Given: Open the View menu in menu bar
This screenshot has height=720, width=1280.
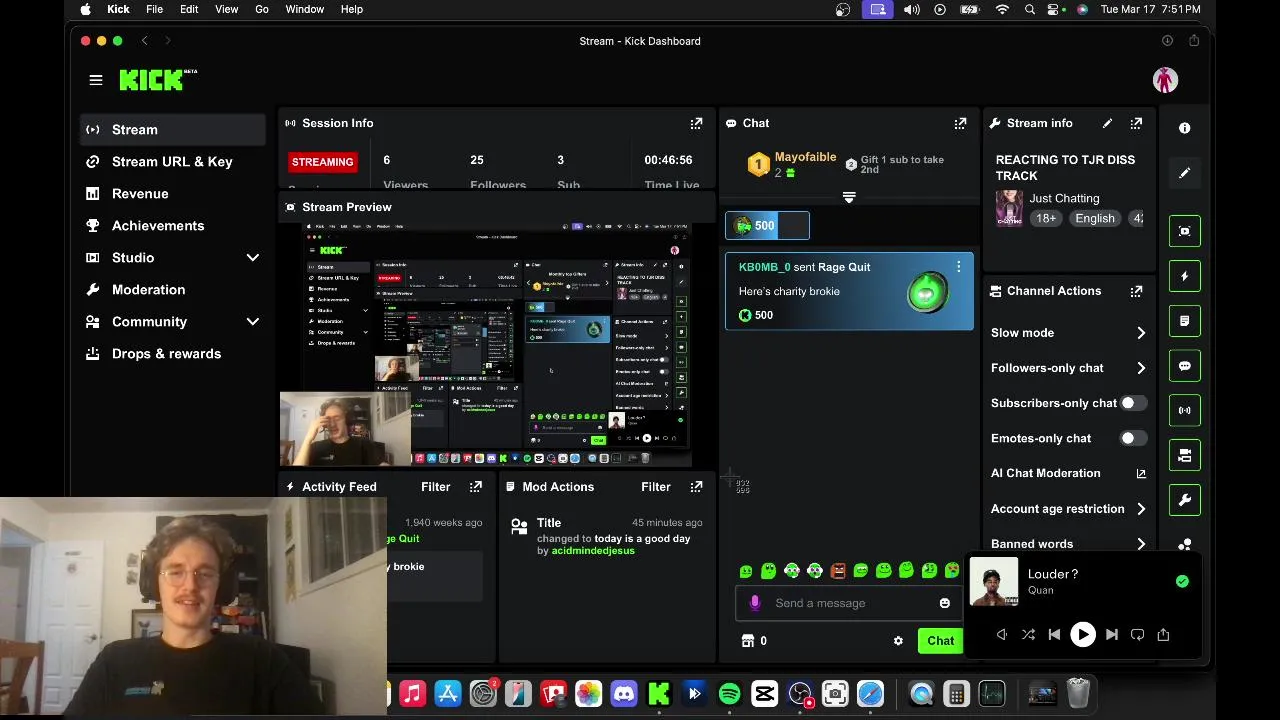Looking at the screenshot, I should coord(226,9).
